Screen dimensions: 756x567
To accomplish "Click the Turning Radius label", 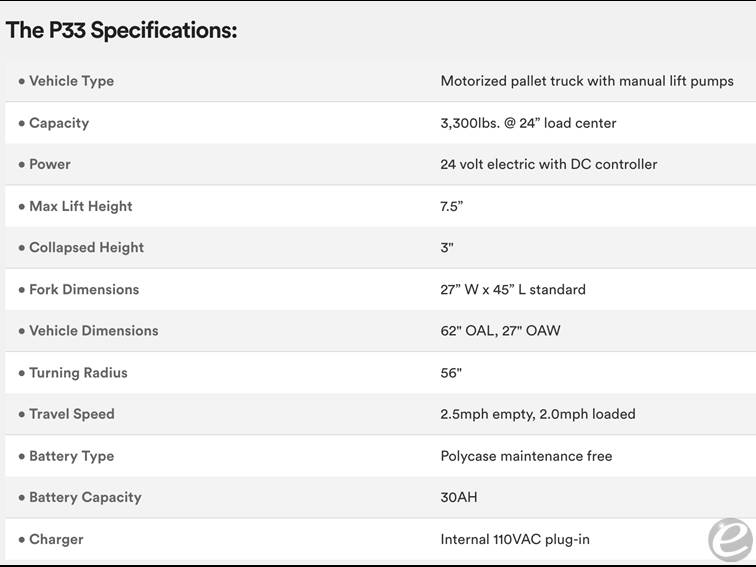I will tap(78, 373).
